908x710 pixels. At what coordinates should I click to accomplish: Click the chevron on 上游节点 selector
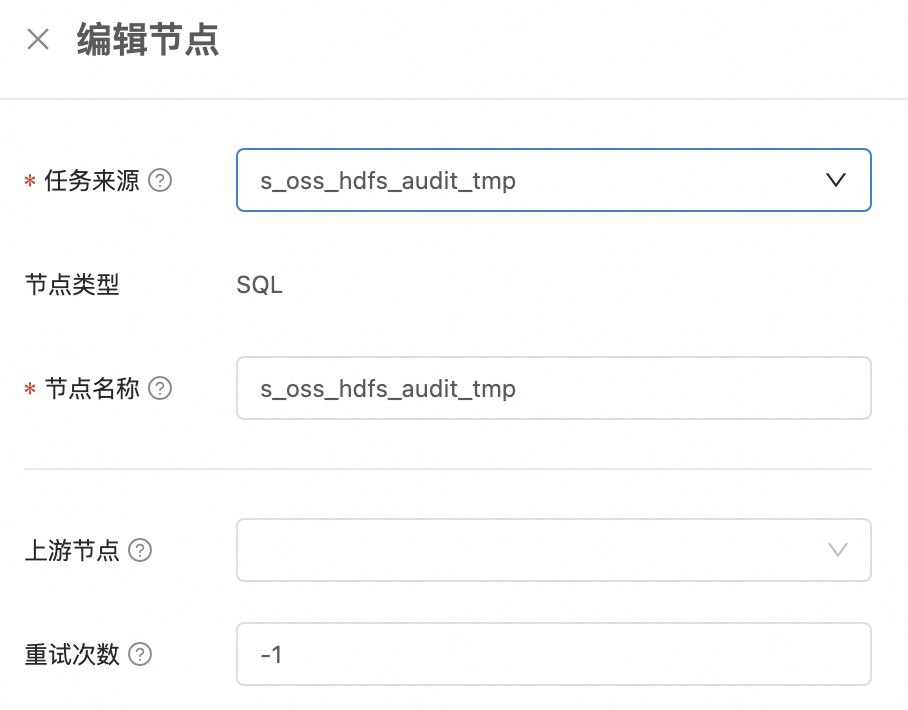(836, 551)
